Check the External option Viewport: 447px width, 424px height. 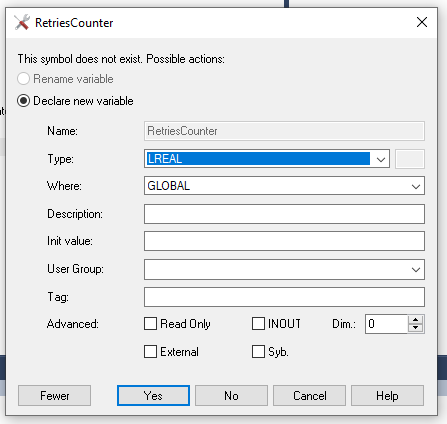point(150,352)
